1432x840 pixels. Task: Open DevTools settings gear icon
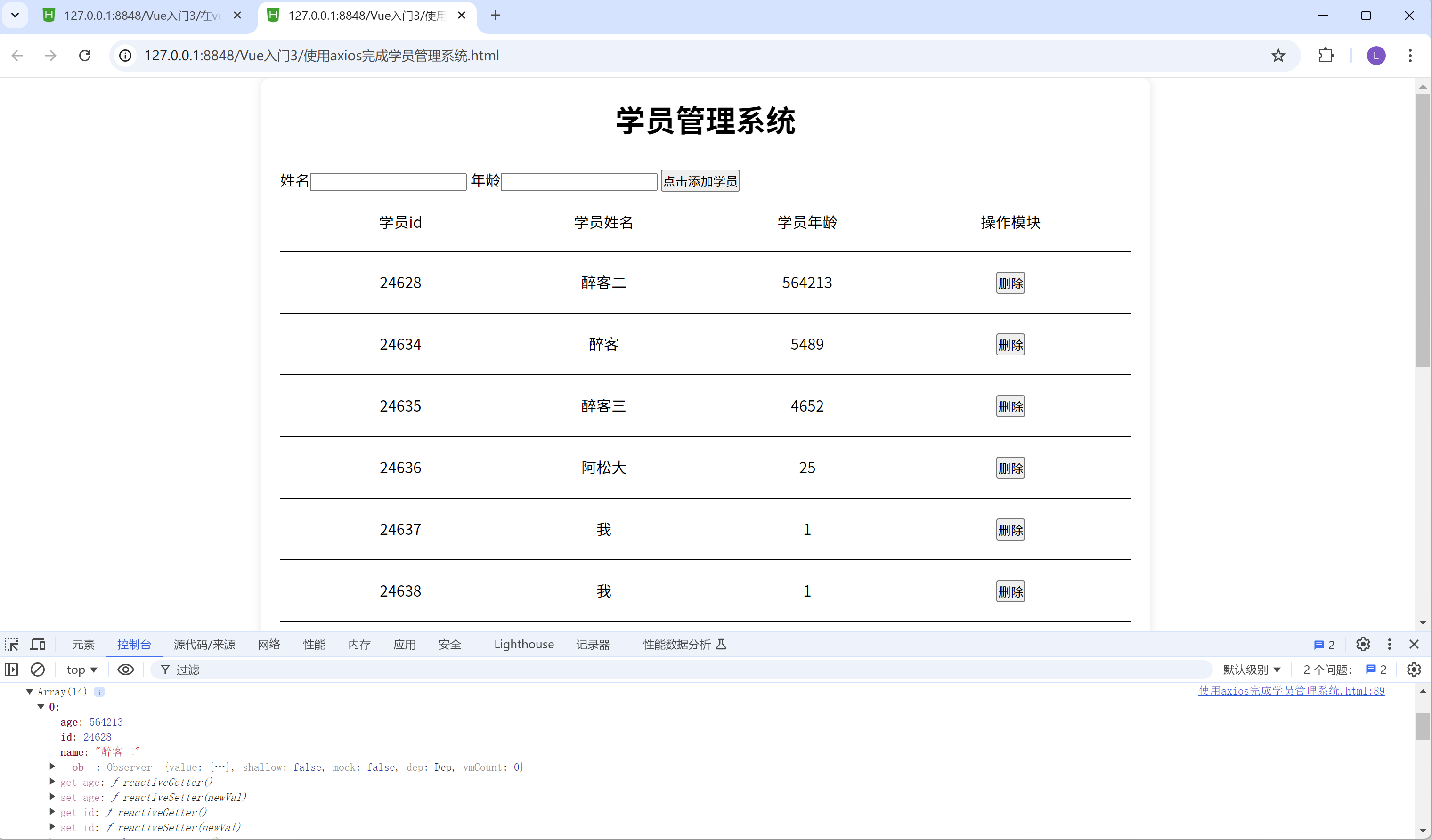tap(1363, 644)
